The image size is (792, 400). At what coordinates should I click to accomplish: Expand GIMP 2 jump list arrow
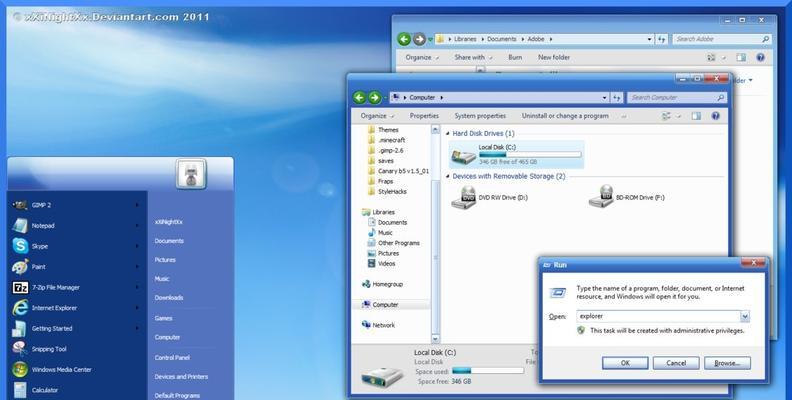137,205
